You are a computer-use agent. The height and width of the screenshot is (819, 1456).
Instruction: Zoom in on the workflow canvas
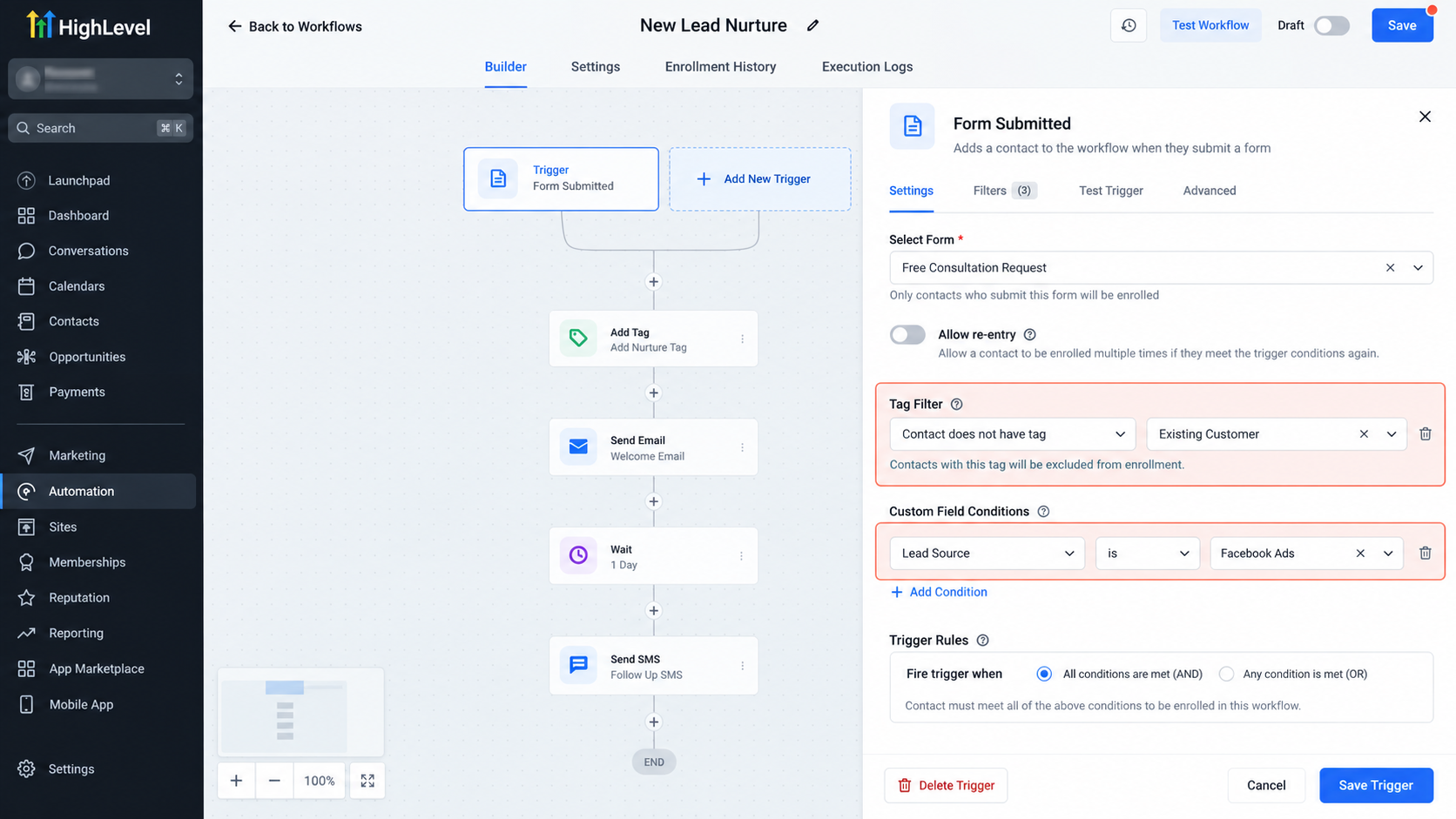pos(236,781)
